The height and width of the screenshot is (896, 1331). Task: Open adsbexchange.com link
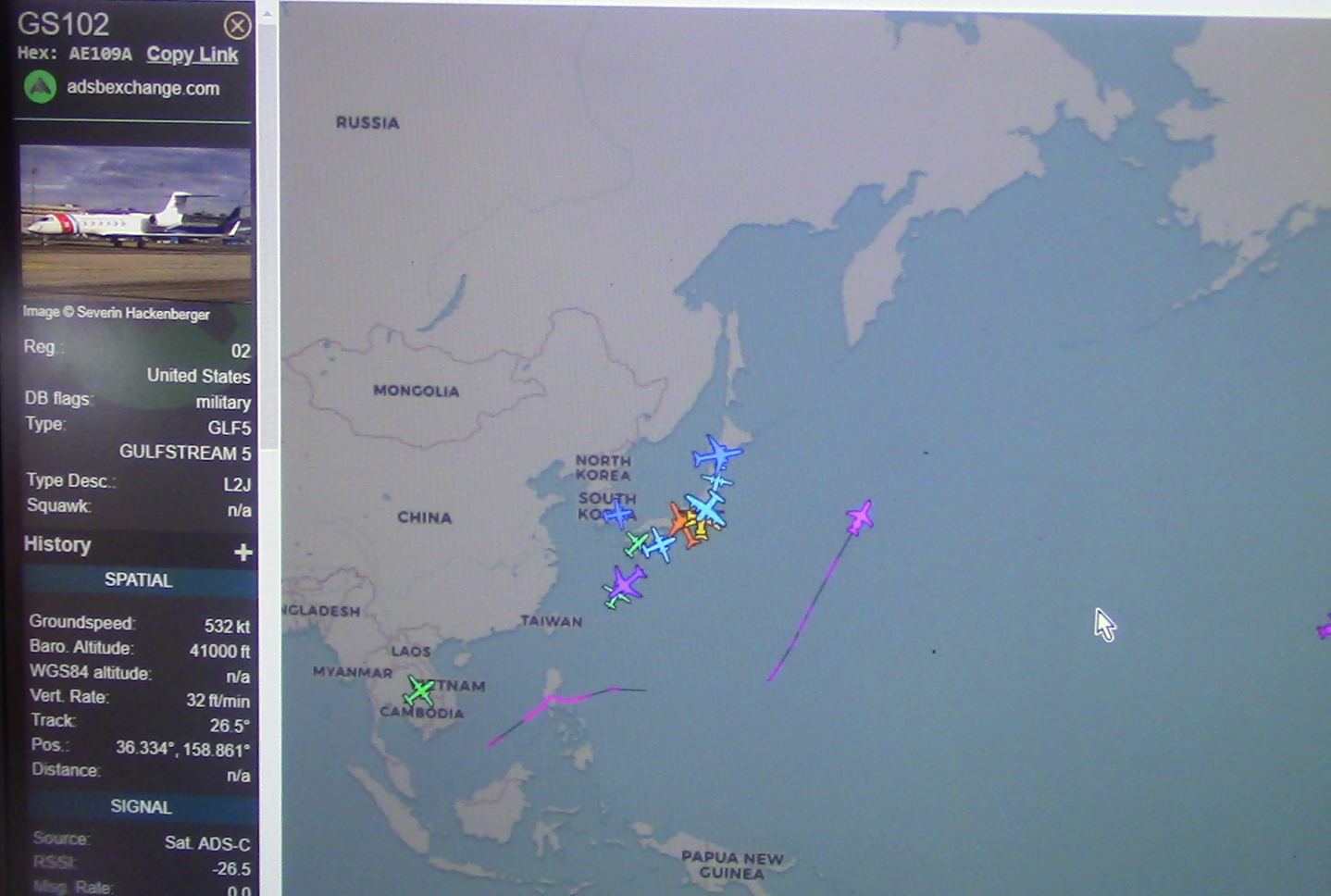point(143,89)
